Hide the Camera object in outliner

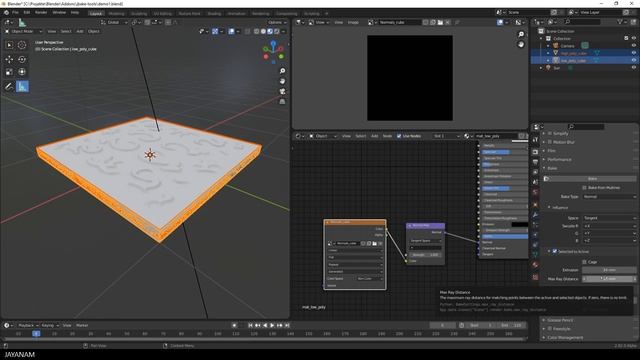(x=634, y=46)
